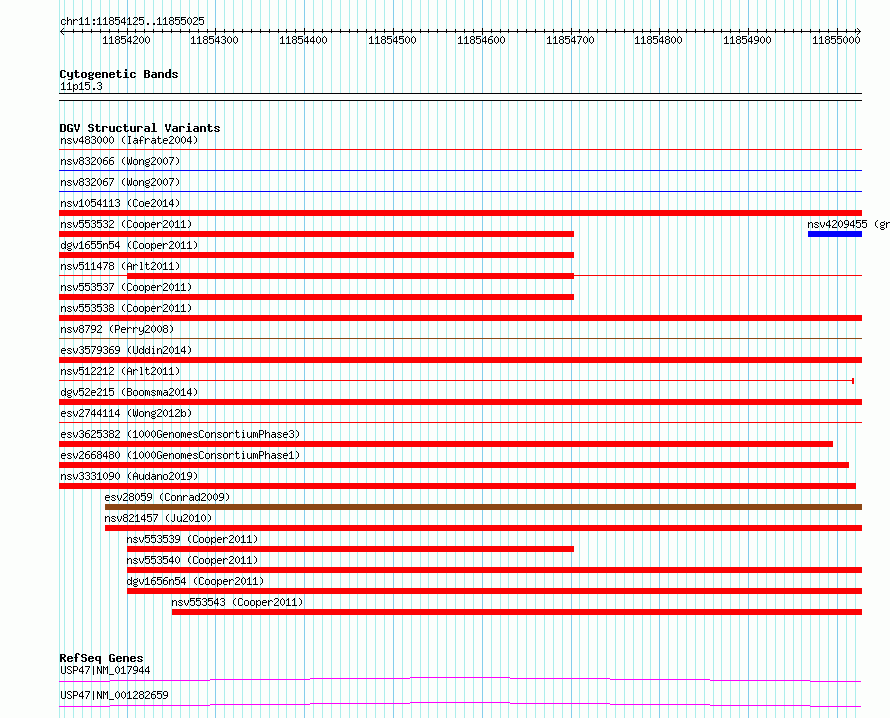Open USP47|NM_017944 transcript

[105, 670]
